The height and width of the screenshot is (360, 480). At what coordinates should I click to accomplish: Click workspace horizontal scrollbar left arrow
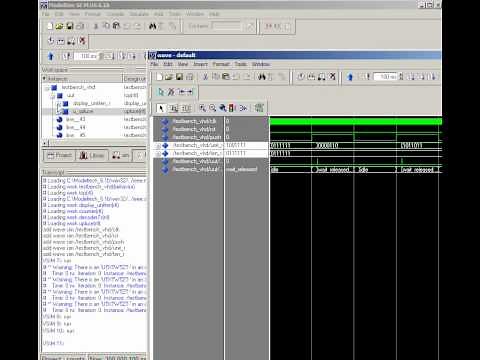coord(45,143)
